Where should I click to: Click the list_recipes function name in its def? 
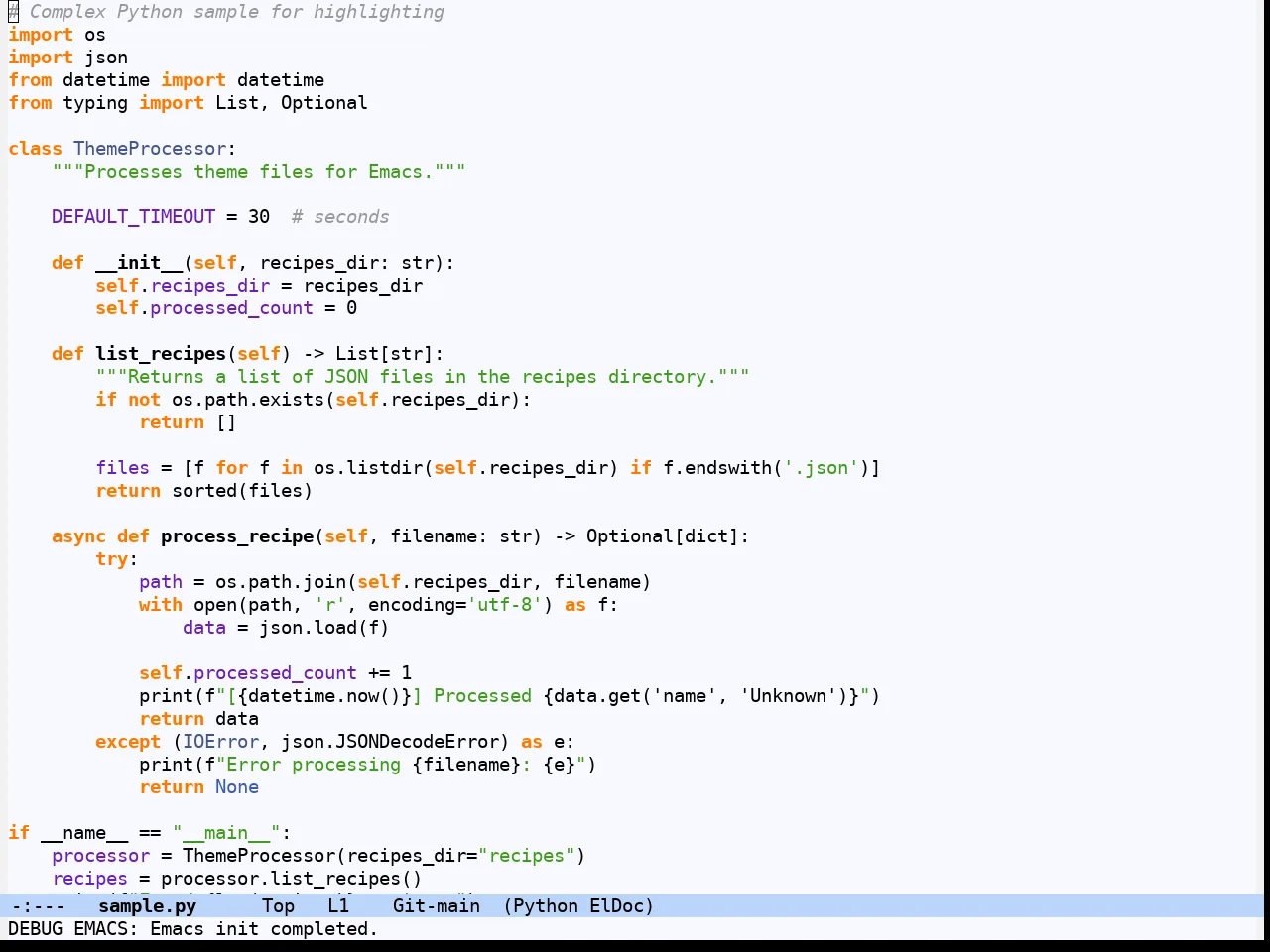pyautogui.click(x=161, y=354)
